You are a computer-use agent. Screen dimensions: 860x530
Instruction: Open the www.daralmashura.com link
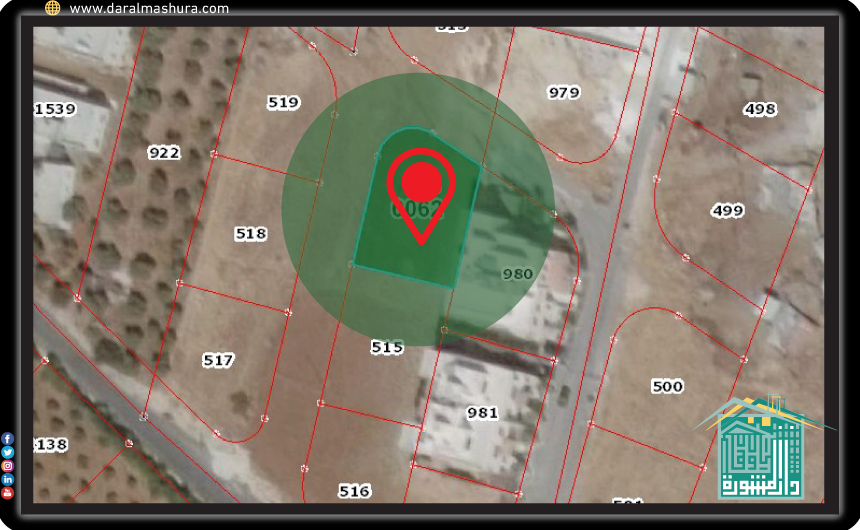click(149, 8)
